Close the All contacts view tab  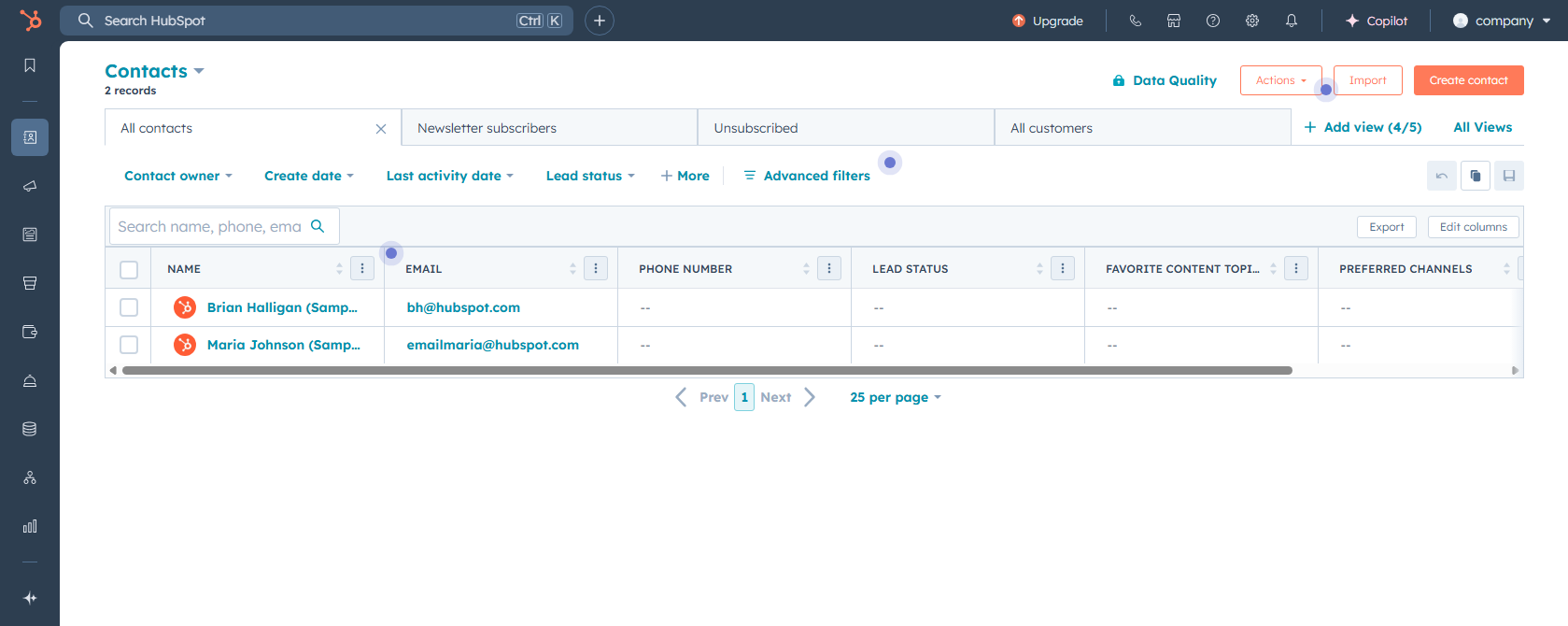(381, 129)
